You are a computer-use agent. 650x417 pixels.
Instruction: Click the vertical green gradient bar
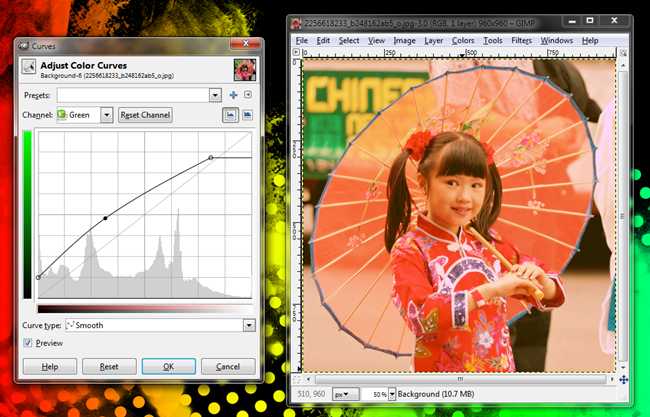[27, 214]
